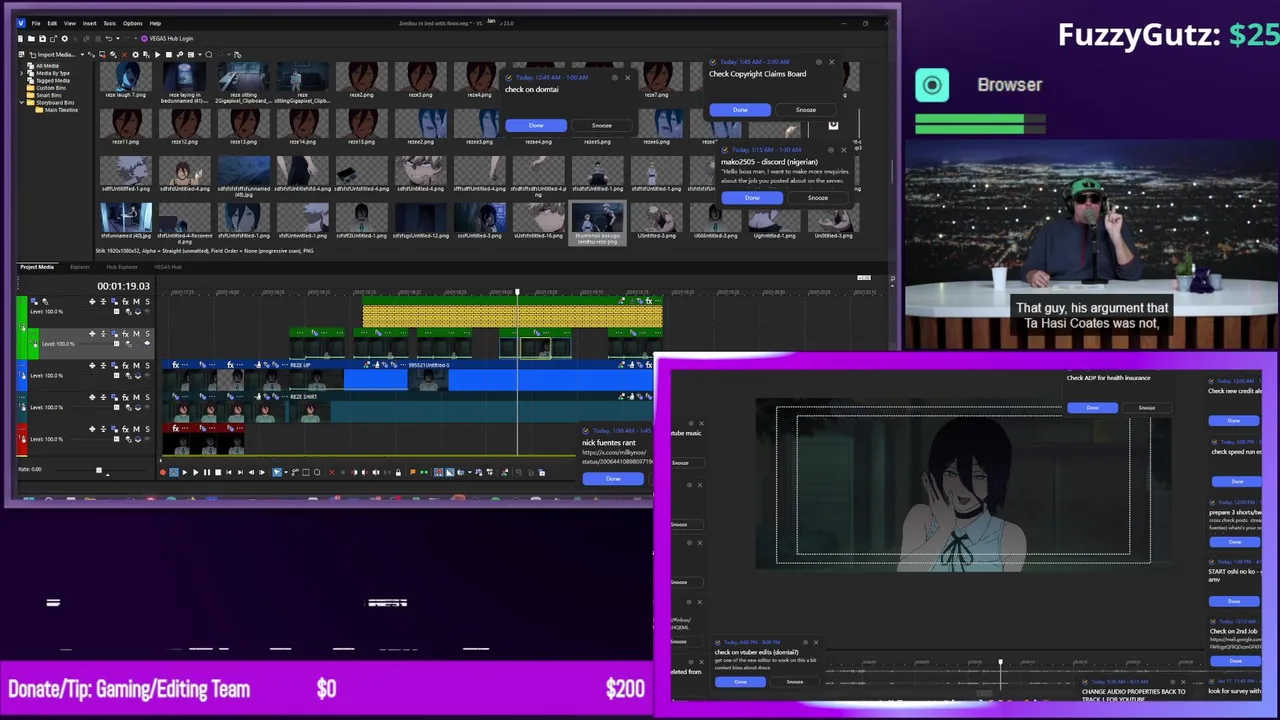Open project Properties gear in top toolbar
The width and height of the screenshot is (1280, 720).
tap(64, 39)
